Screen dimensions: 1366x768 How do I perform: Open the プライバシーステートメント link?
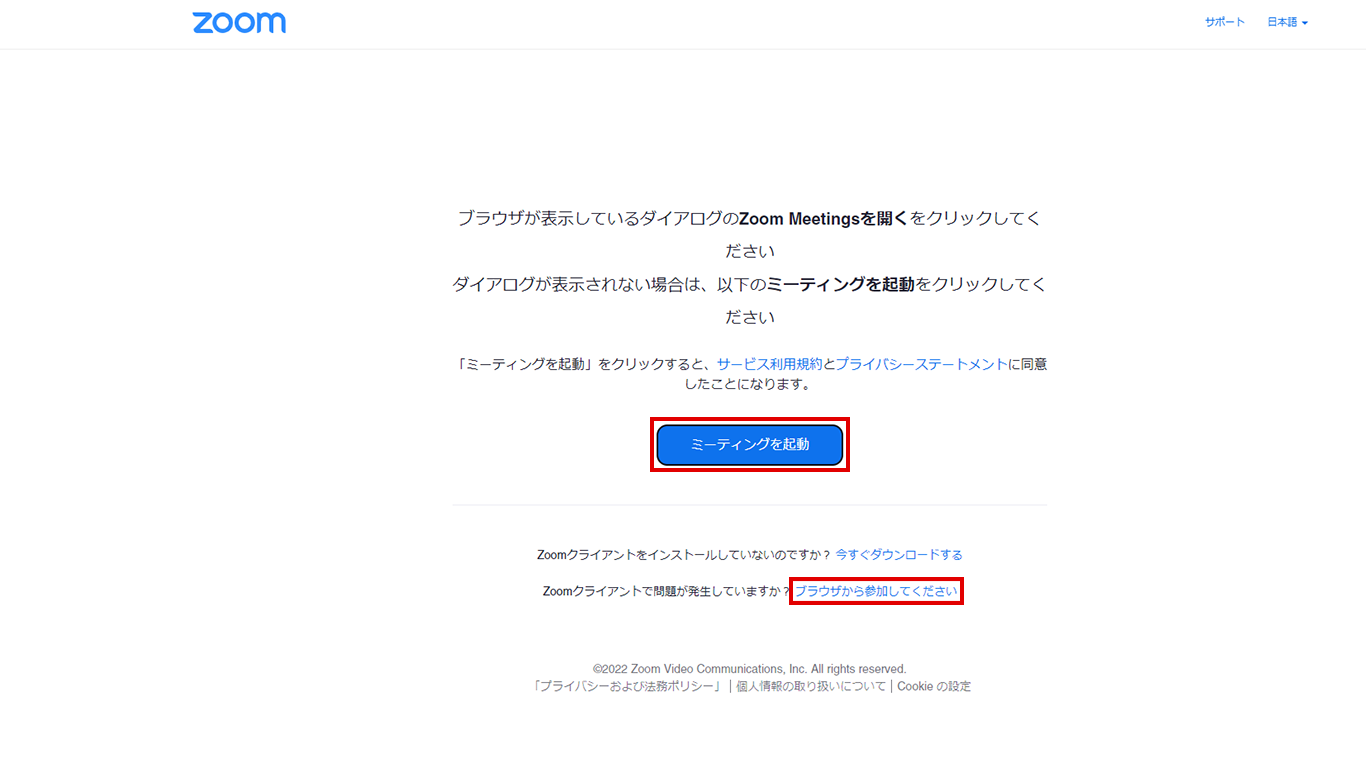(921, 364)
